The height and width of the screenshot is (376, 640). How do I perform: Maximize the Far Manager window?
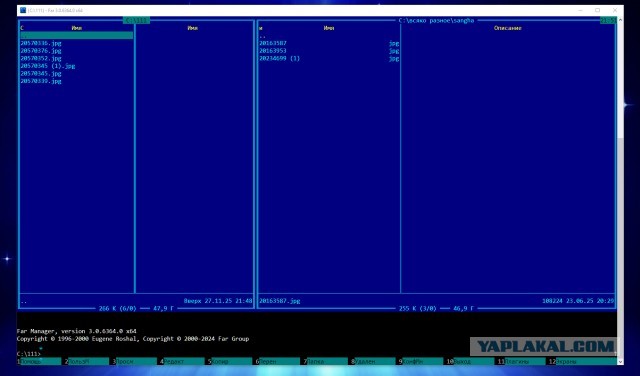pyautogui.click(x=598, y=10)
